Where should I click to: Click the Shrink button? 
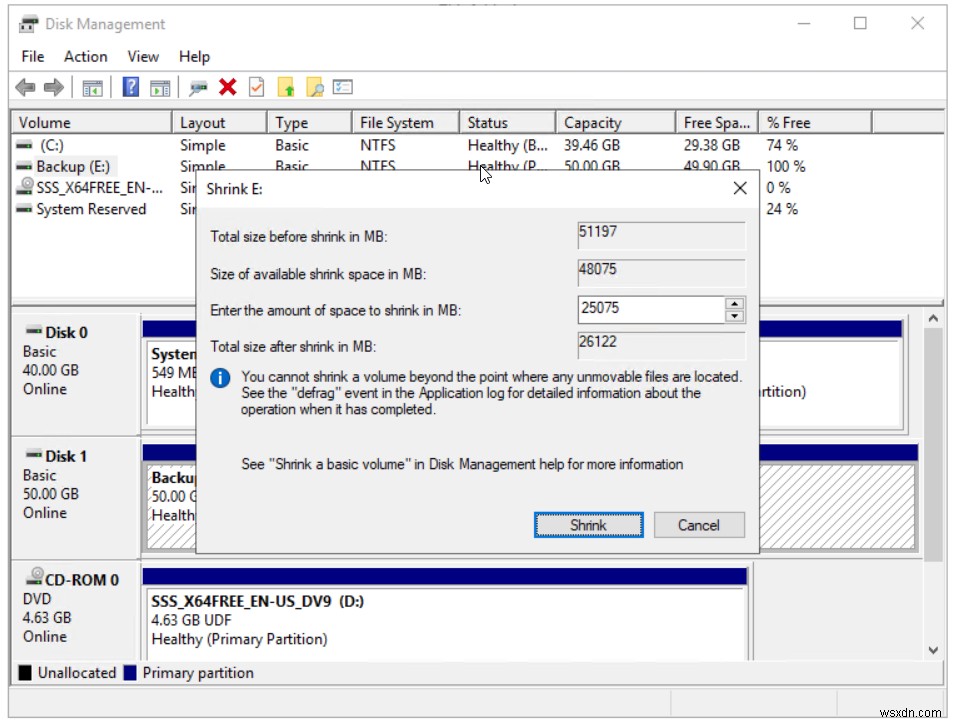[x=588, y=525]
